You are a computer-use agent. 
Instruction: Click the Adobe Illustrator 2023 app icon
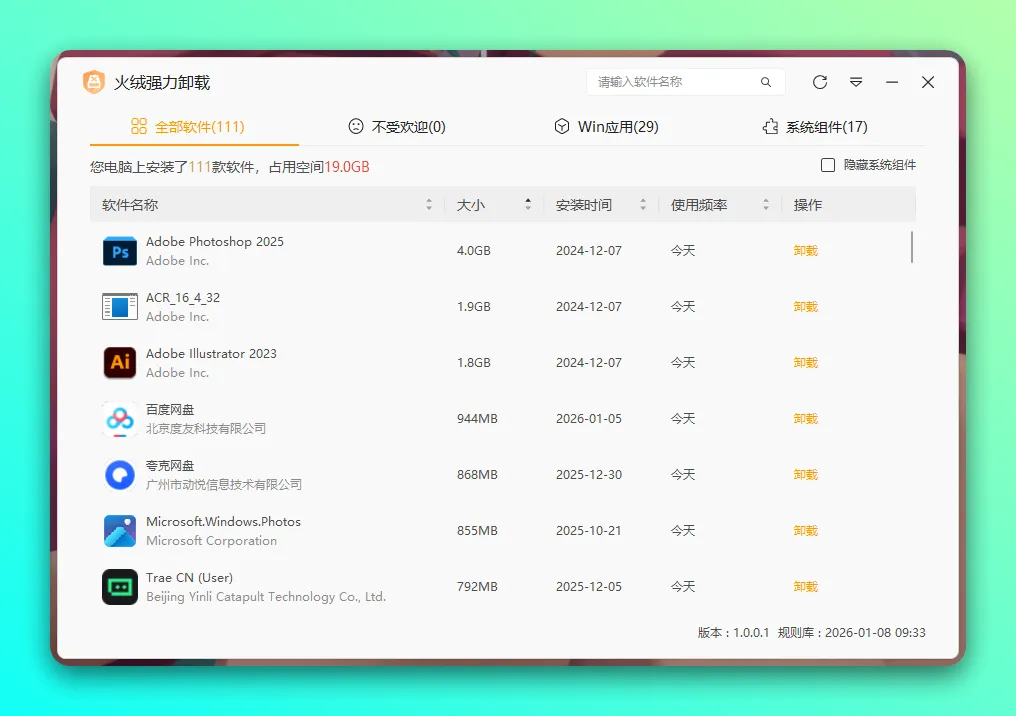(x=119, y=362)
